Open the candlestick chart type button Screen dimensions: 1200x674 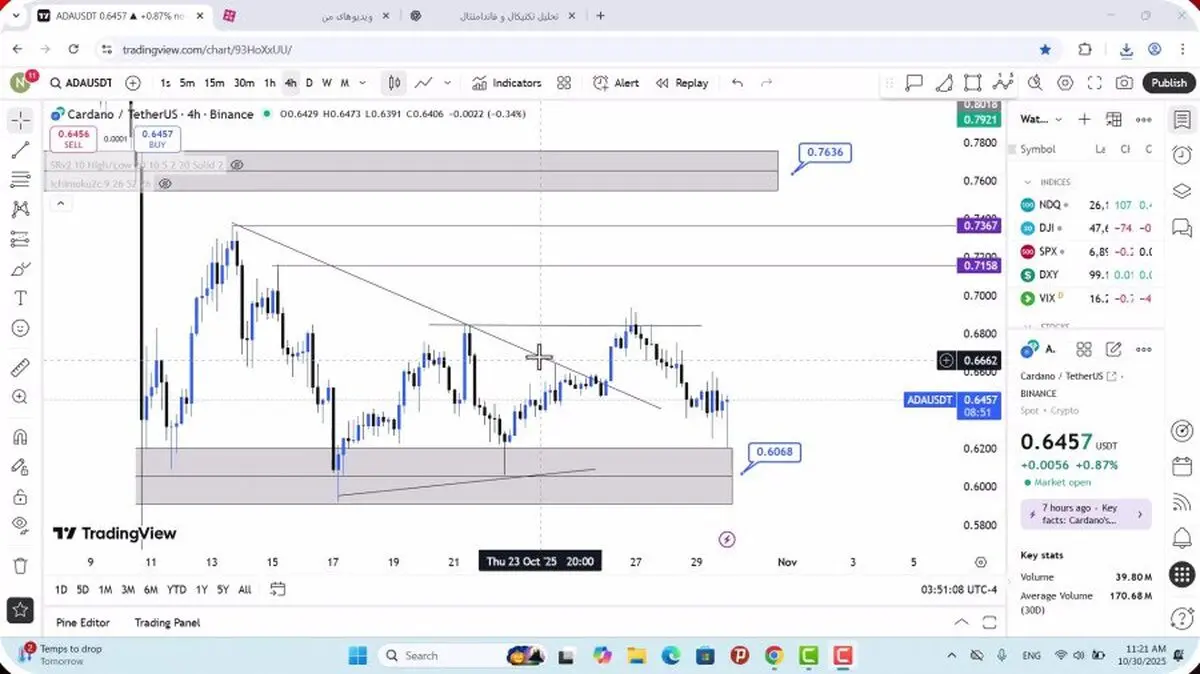click(395, 83)
